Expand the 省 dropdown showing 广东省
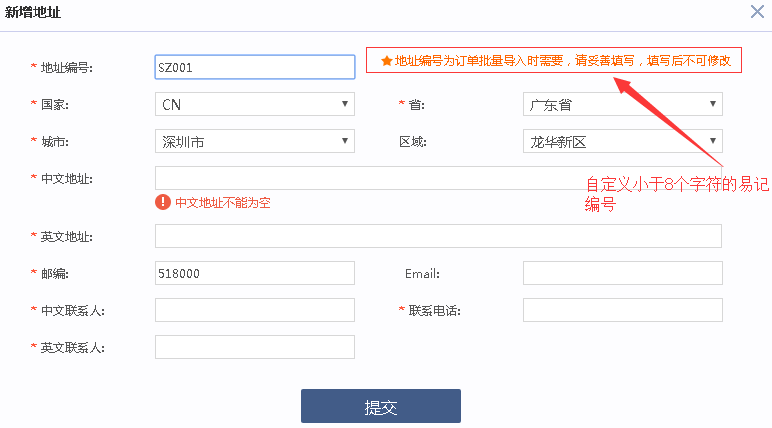This screenshot has height=428, width=772. [x=622, y=104]
